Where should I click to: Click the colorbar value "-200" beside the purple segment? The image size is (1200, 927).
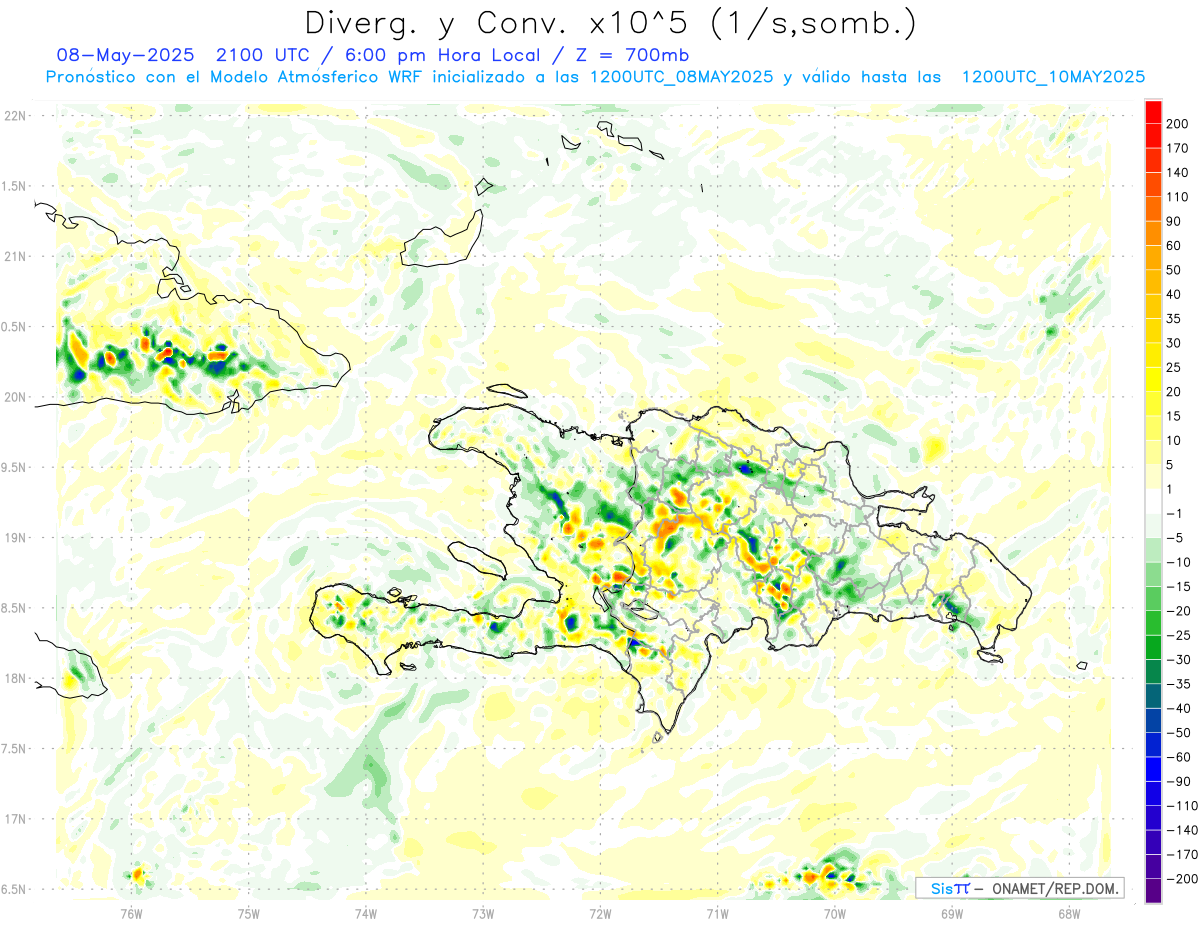(1182, 879)
